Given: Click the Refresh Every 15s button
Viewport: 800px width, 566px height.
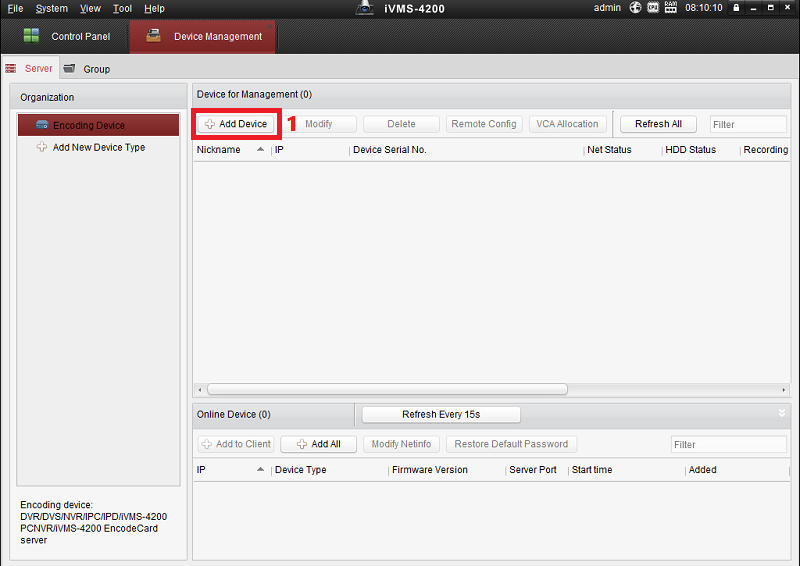Looking at the screenshot, I should tap(441, 414).
